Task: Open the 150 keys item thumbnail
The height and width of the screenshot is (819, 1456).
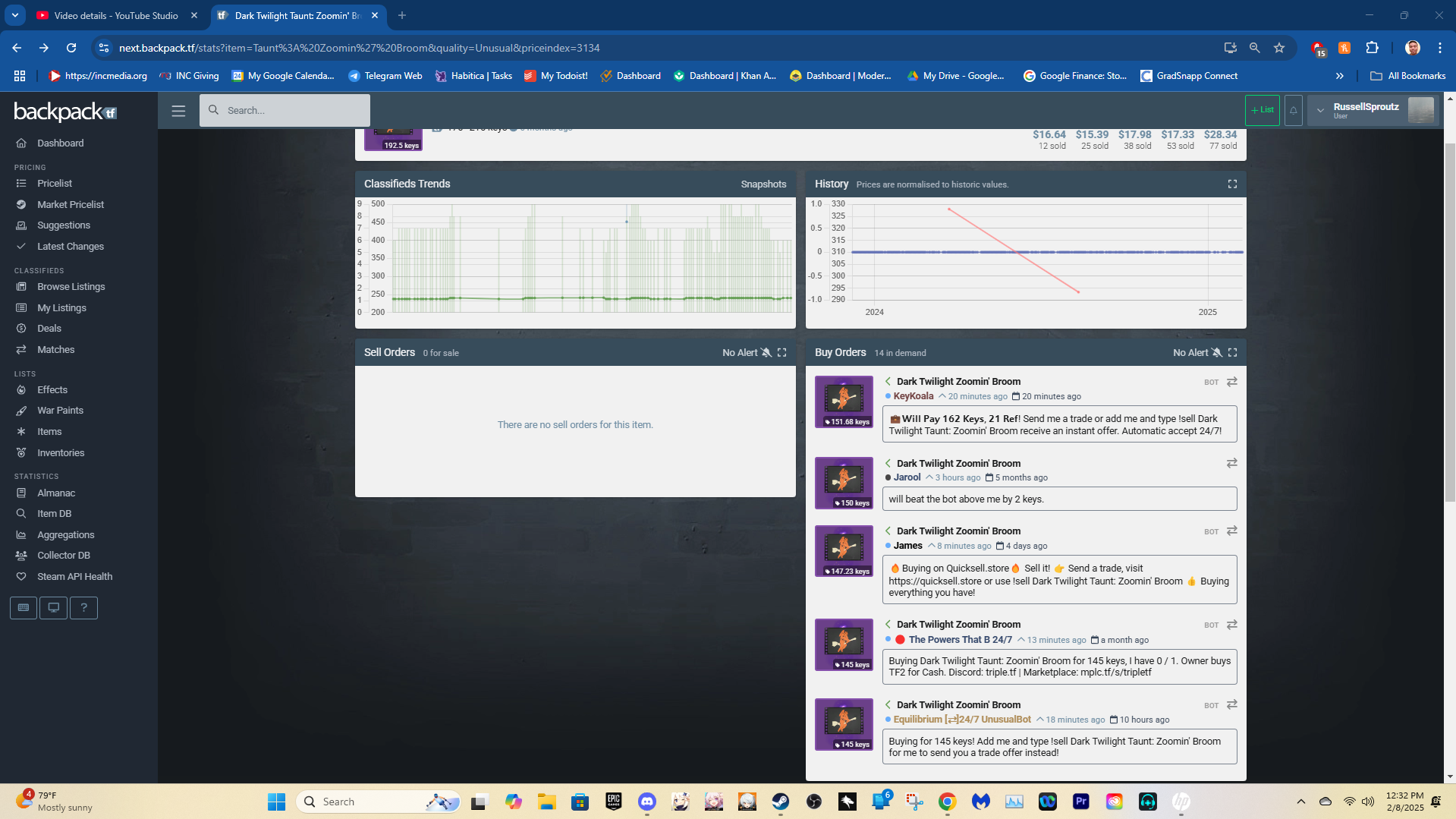Action: coord(844,483)
